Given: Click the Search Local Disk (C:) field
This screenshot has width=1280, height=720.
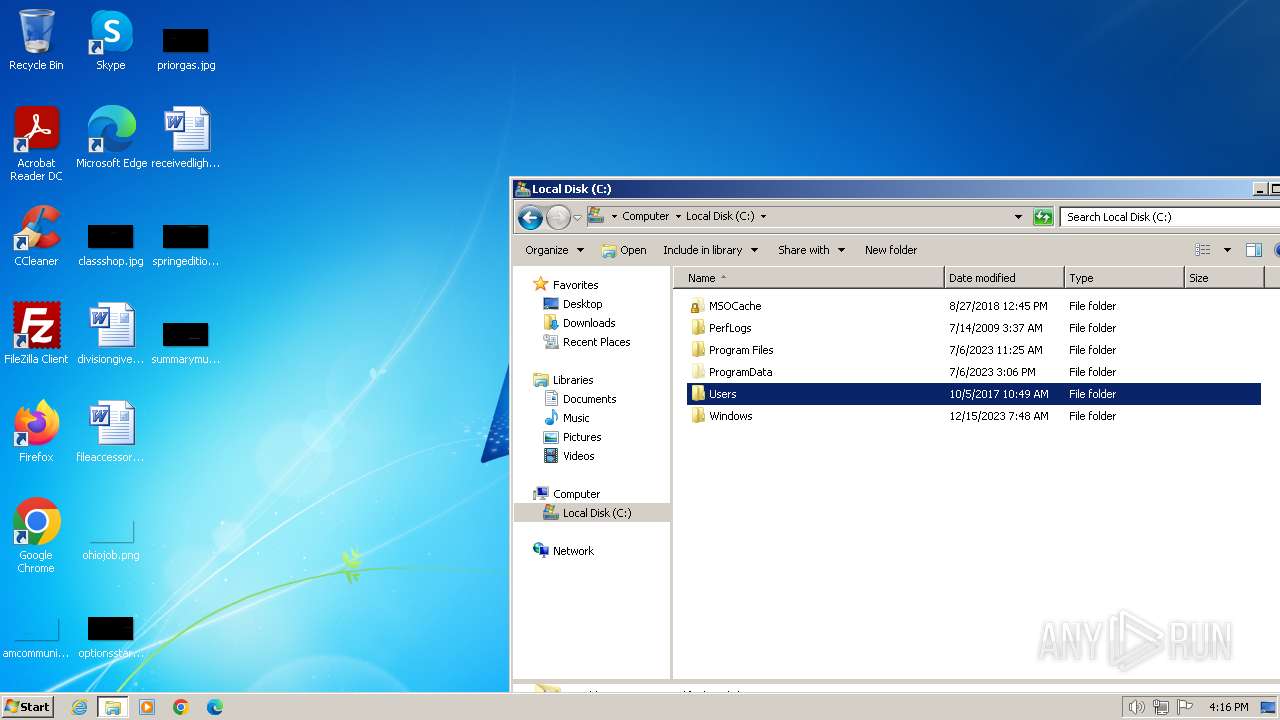Looking at the screenshot, I should tap(1168, 216).
